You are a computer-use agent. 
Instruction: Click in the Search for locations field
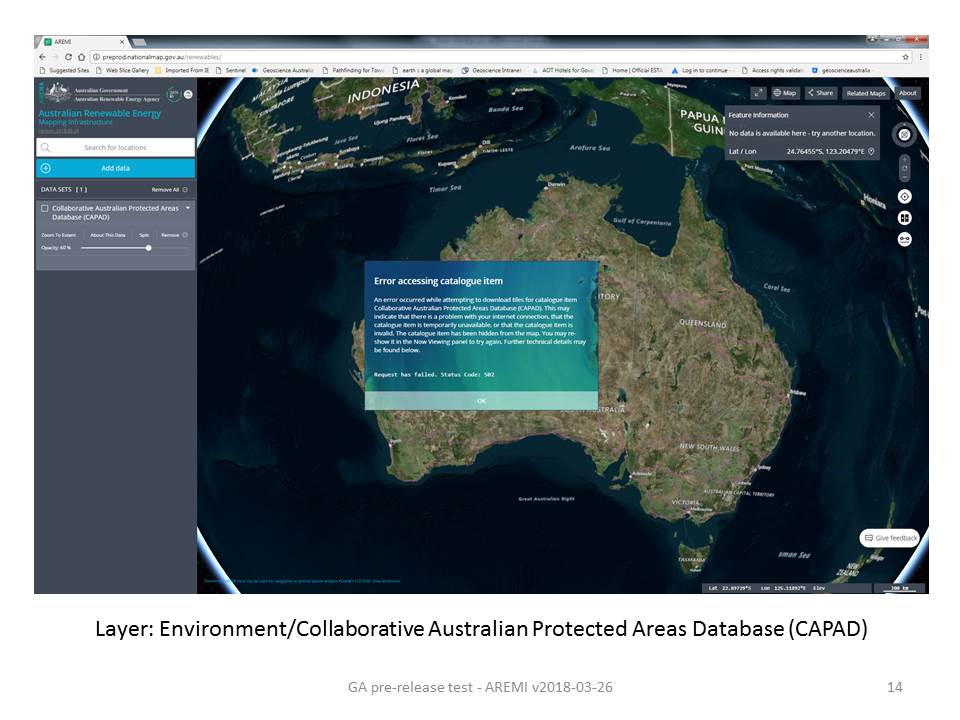pos(116,148)
